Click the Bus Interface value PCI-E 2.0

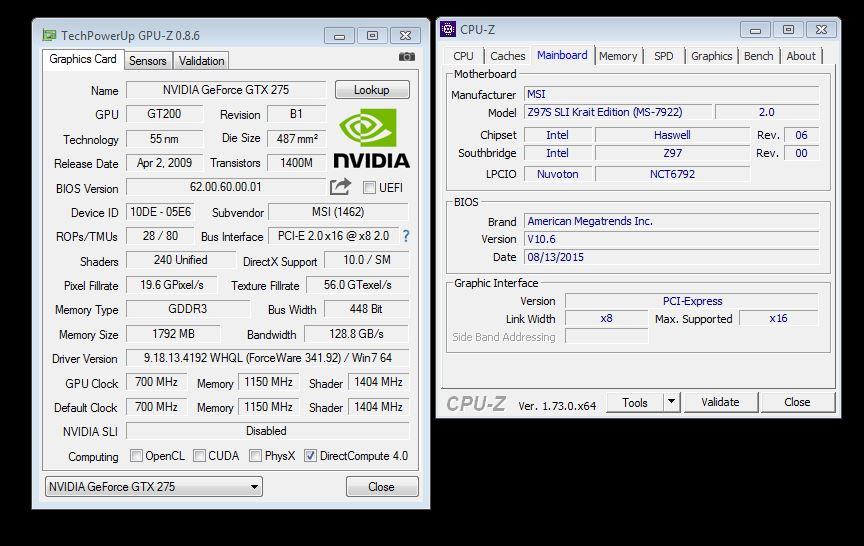(333, 236)
